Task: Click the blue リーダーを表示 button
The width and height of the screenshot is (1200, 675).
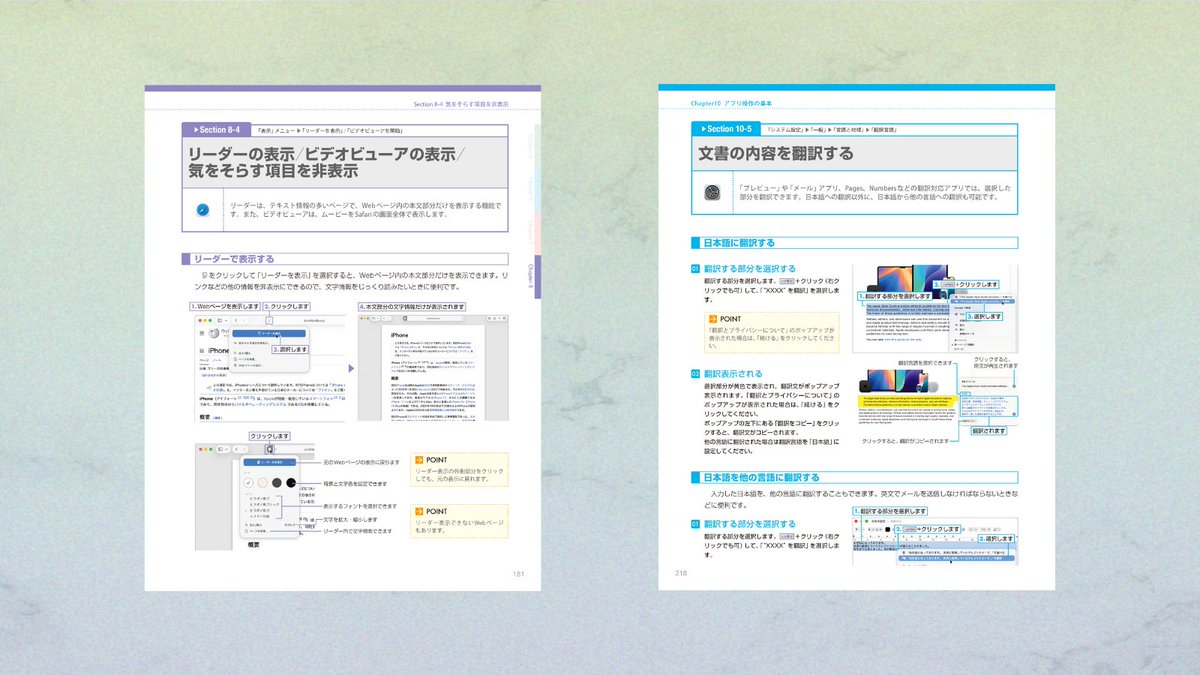Action: point(268,334)
